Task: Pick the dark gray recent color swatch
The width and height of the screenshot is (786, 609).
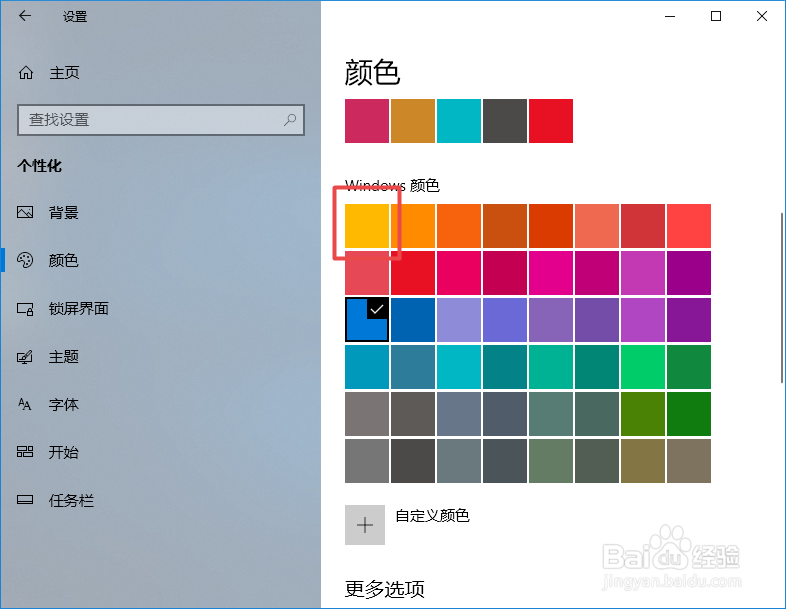Action: (x=505, y=121)
